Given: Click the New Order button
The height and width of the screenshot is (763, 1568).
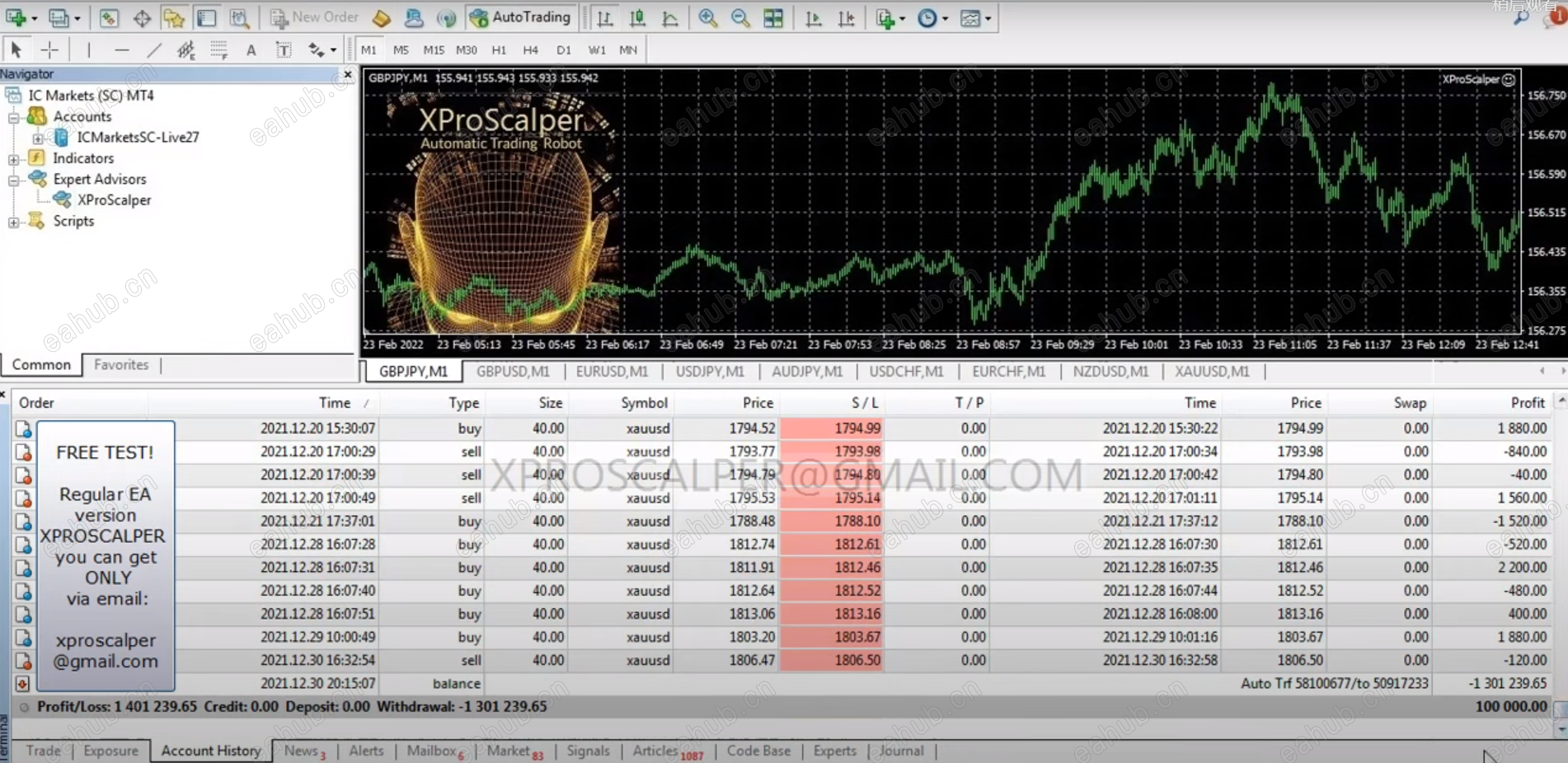Looking at the screenshot, I should click(x=314, y=17).
